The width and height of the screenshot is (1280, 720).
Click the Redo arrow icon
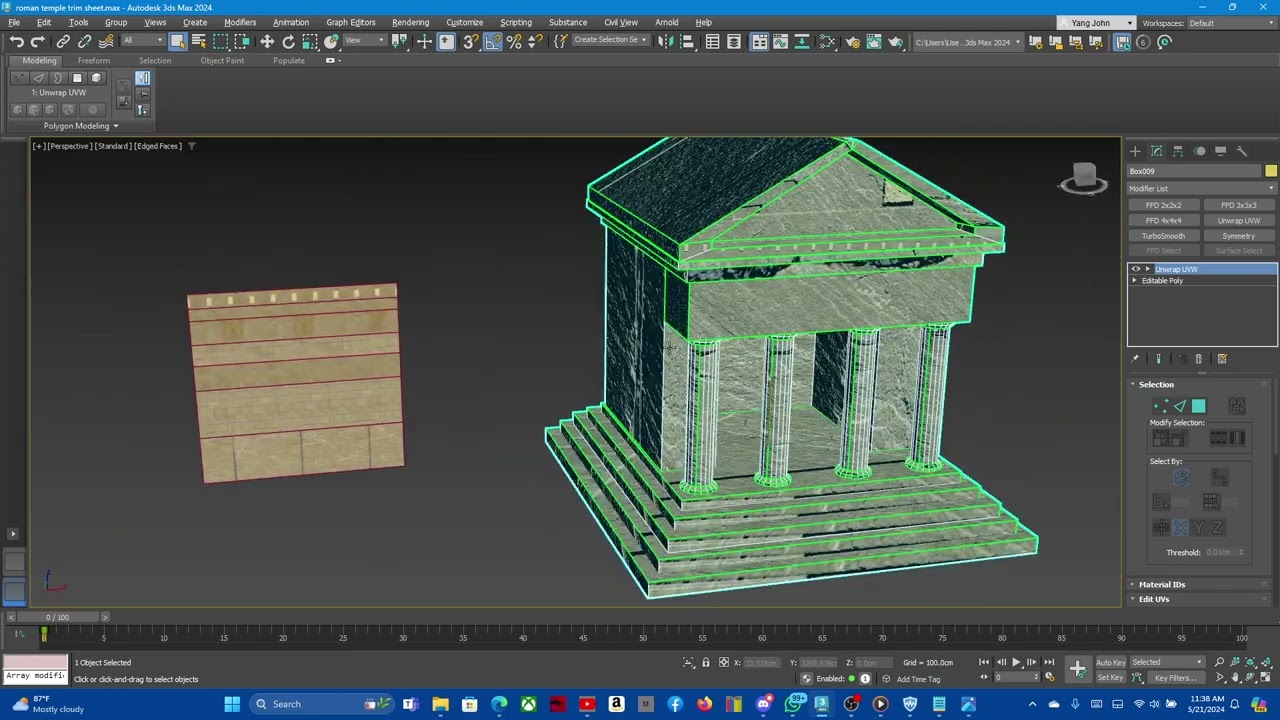click(x=38, y=41)
